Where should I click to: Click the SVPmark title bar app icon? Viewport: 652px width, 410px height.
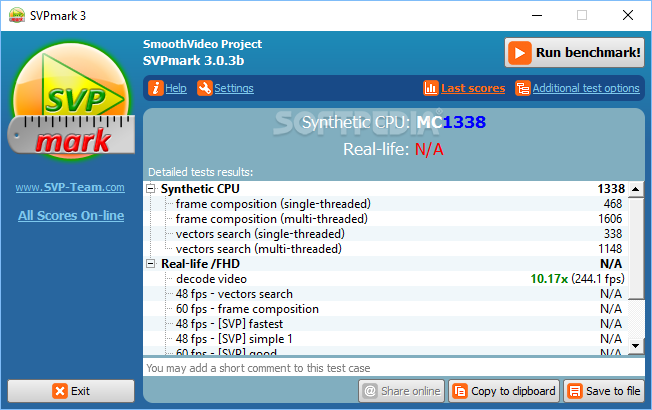click(x=17, y=15)
